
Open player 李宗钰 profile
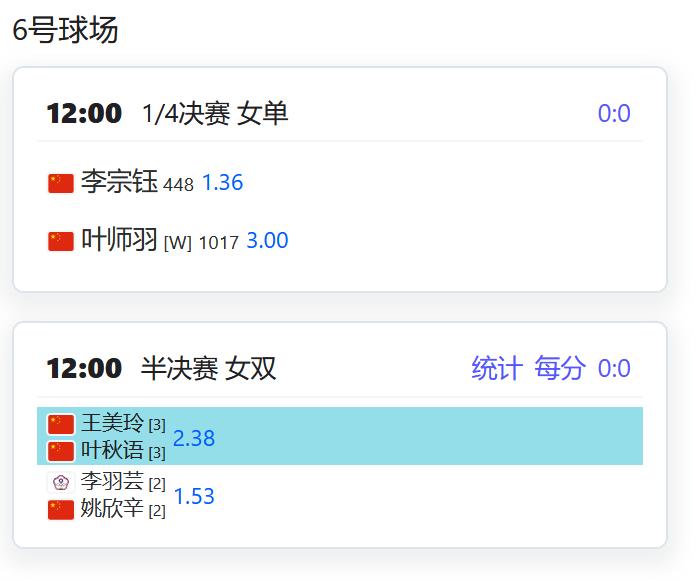(119, 182)
